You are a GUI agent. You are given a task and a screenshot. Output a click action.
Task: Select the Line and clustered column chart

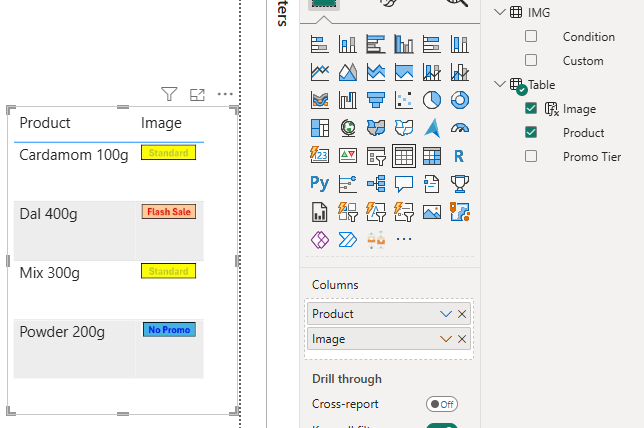(460, 72)
